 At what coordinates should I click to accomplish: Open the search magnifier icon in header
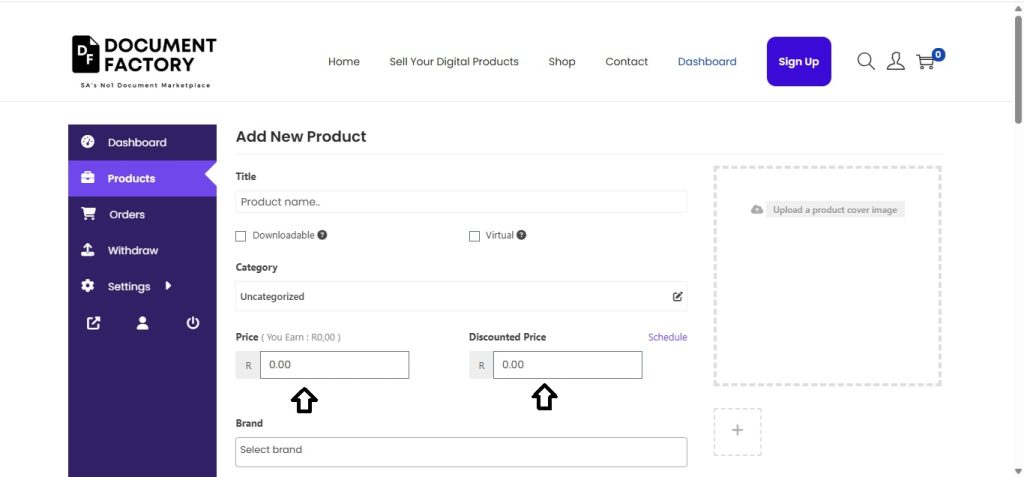[x=866, y=61]
